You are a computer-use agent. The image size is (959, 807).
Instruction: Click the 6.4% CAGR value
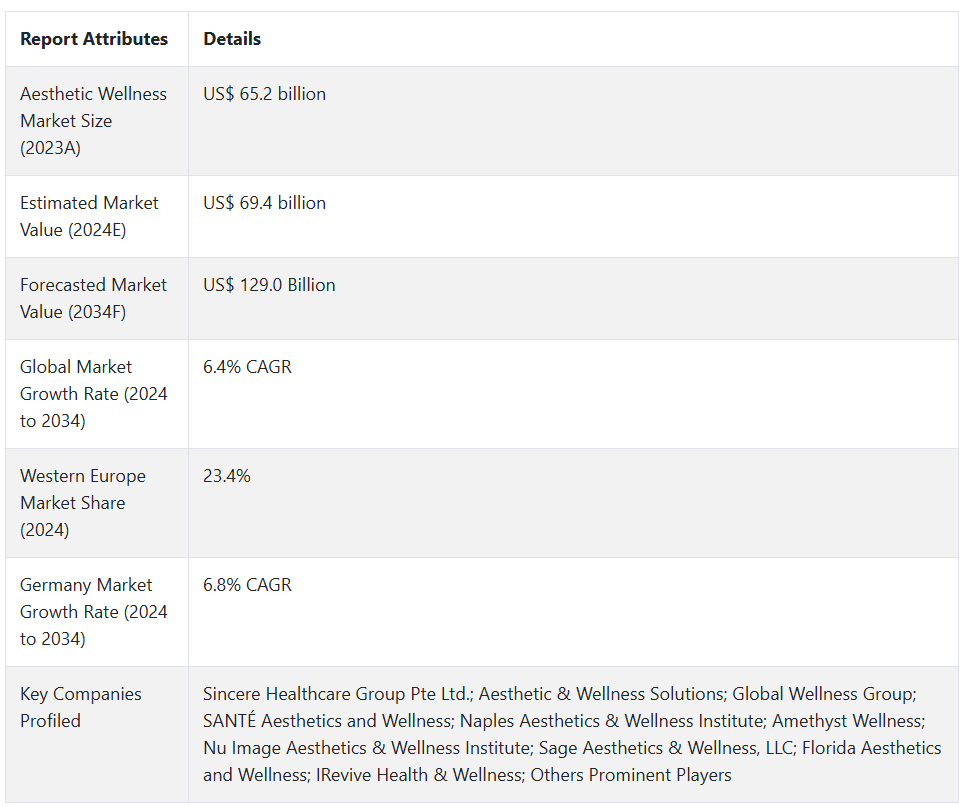pyautogui.click(x=247, y=367)
